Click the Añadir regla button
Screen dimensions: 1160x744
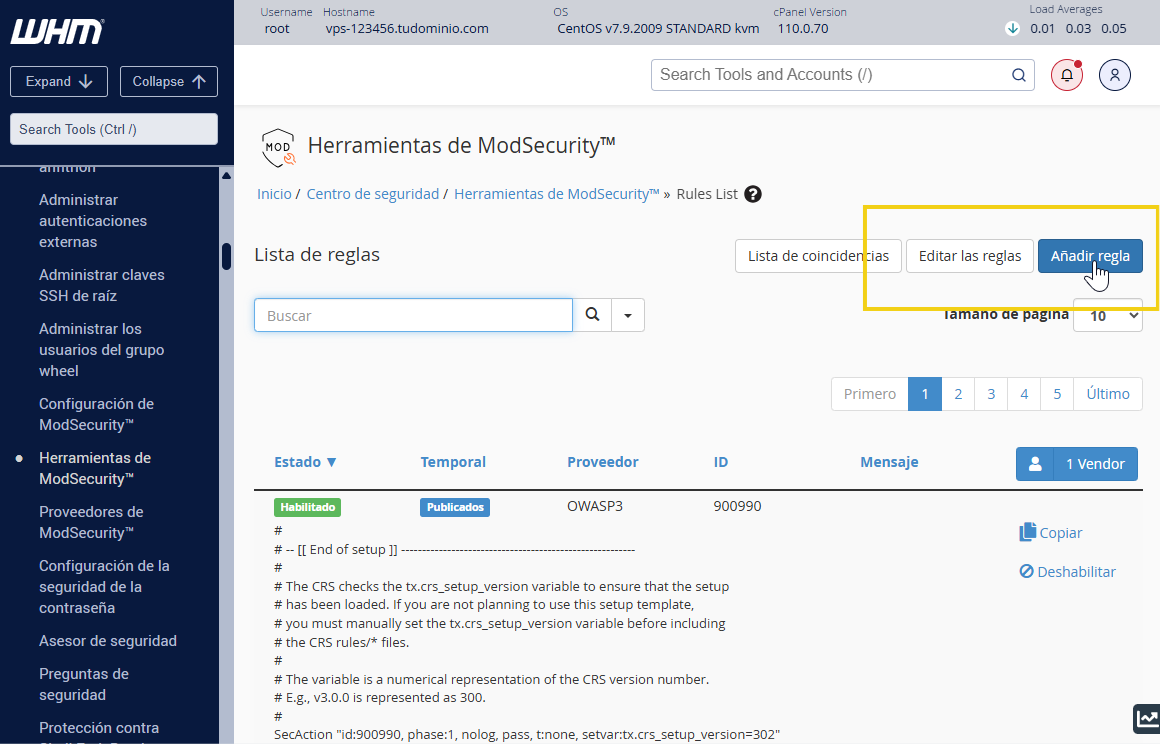tap(1090, 256)
